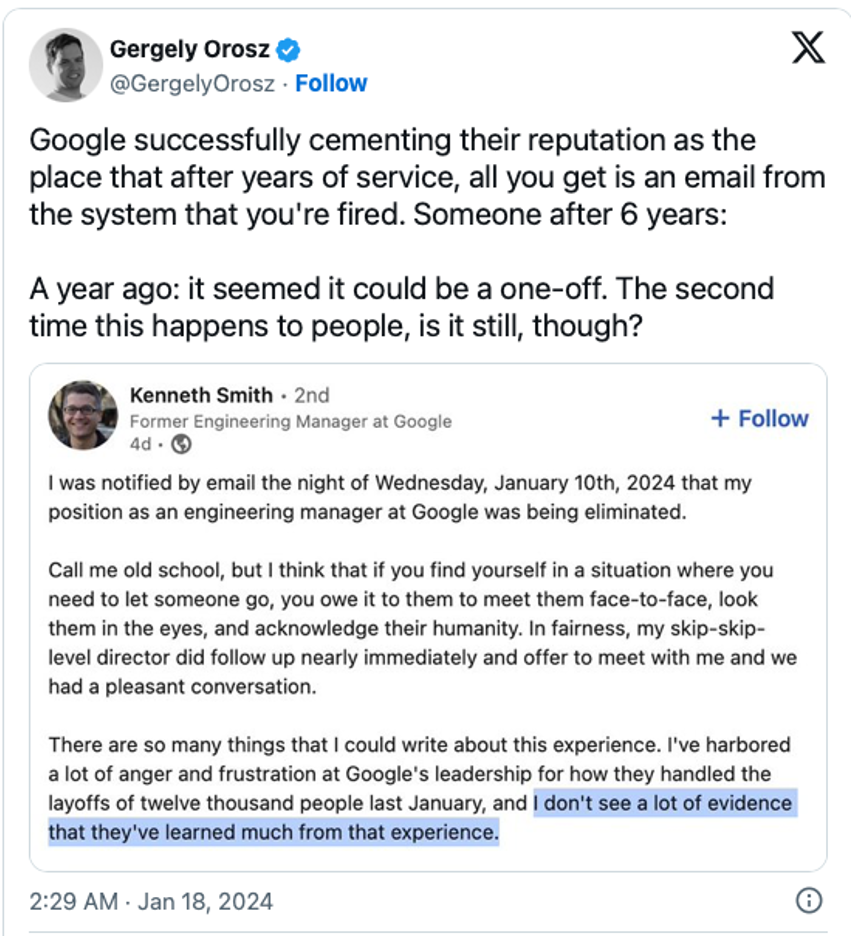Open the info icon beside the tweet timestamp
This screenshot has height=936, width=852.
tap(806, 901)
